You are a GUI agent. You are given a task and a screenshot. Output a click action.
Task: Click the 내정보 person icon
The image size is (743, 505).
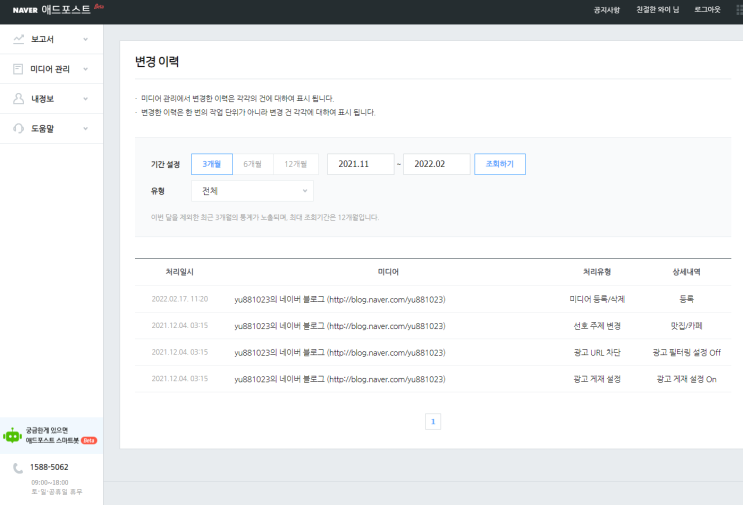[18, 99]
